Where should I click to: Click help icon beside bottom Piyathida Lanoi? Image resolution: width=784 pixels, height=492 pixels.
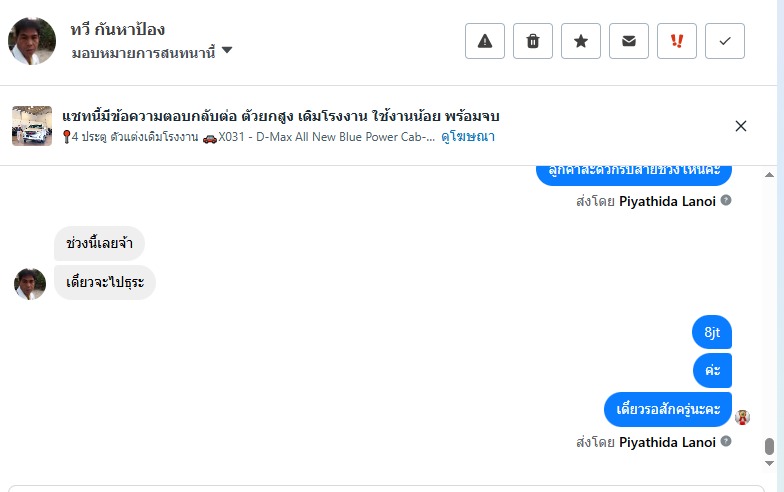pyautogui.click(x=726, y=442)
